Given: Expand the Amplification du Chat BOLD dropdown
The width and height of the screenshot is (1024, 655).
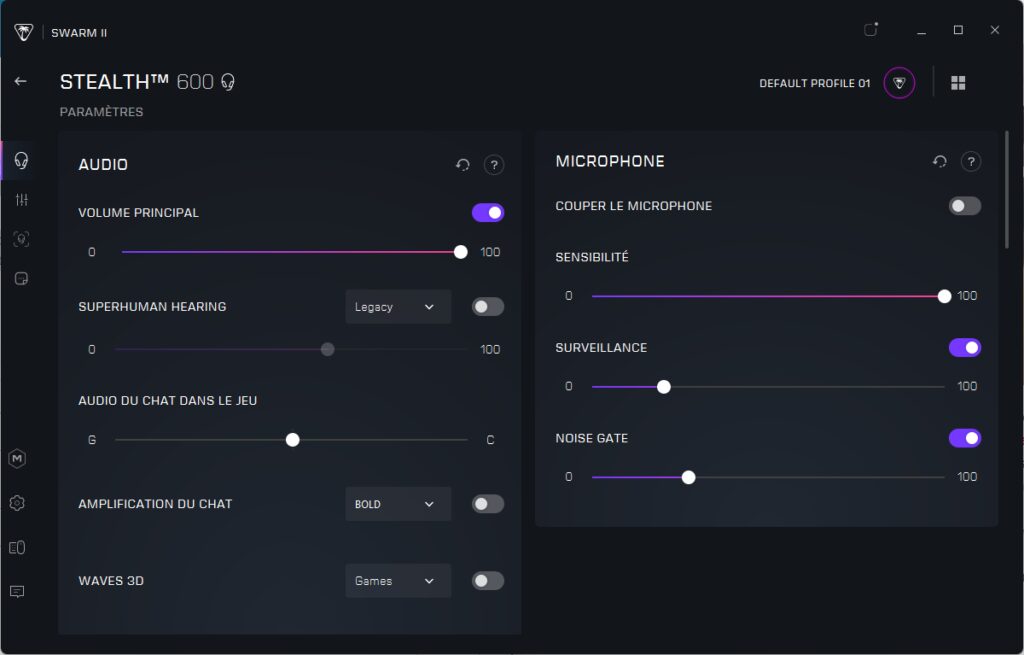Looking at the screenshot, I should (x=398, y=504).
